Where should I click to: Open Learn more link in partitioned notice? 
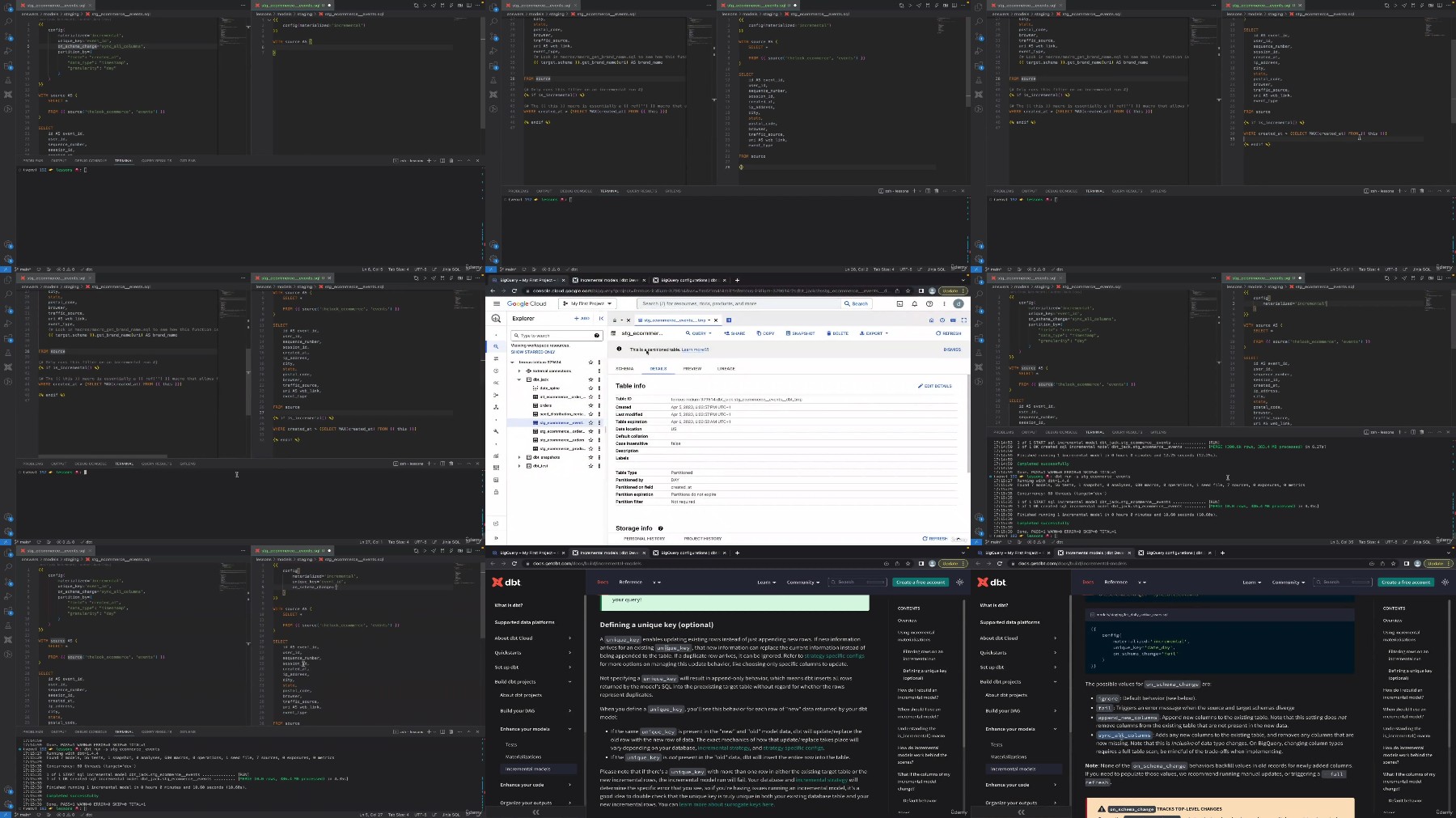click(x=695, y=350)
